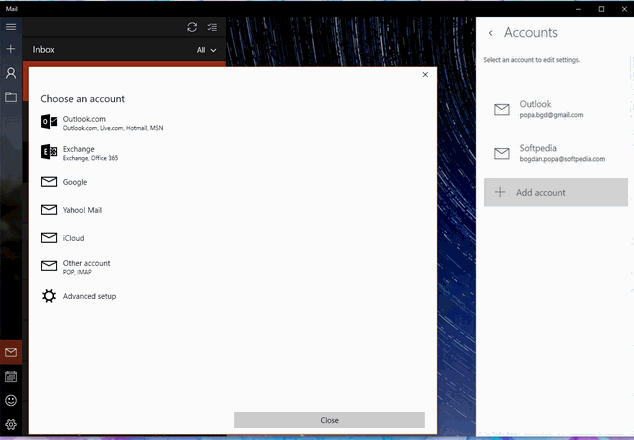Click the Accounts pane heading
The height and width of the screenshot is (440, 634).
pyautogui.click(x=530, y=33)
